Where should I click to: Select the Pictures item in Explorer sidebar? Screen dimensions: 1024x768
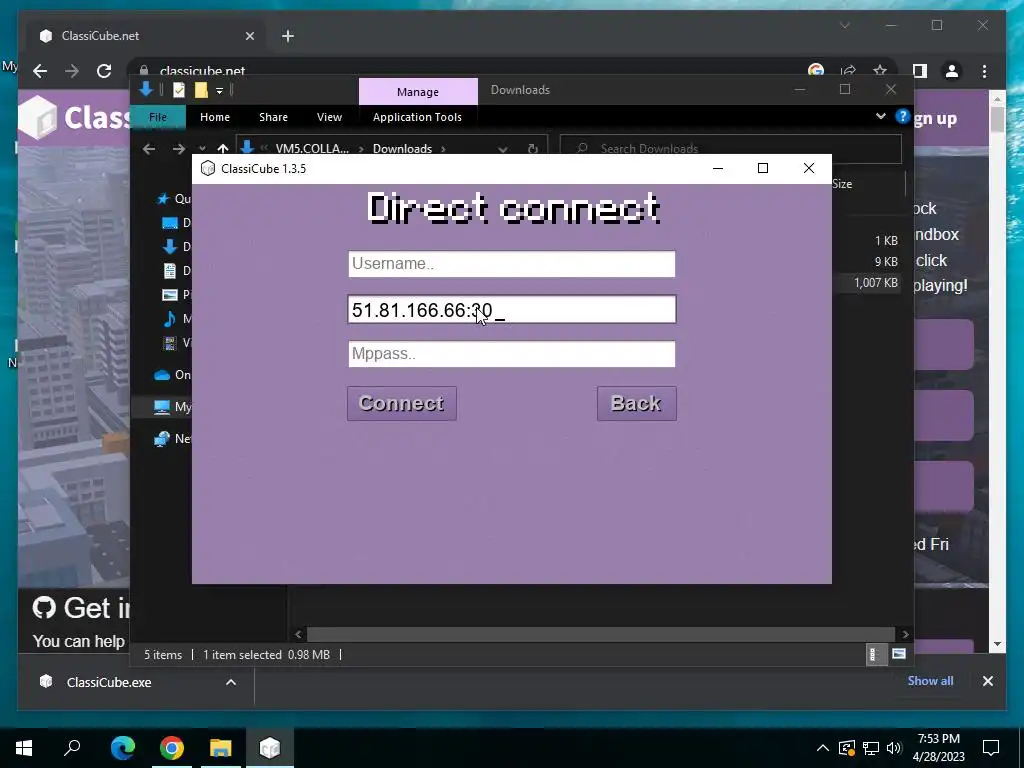click(175, 295)
